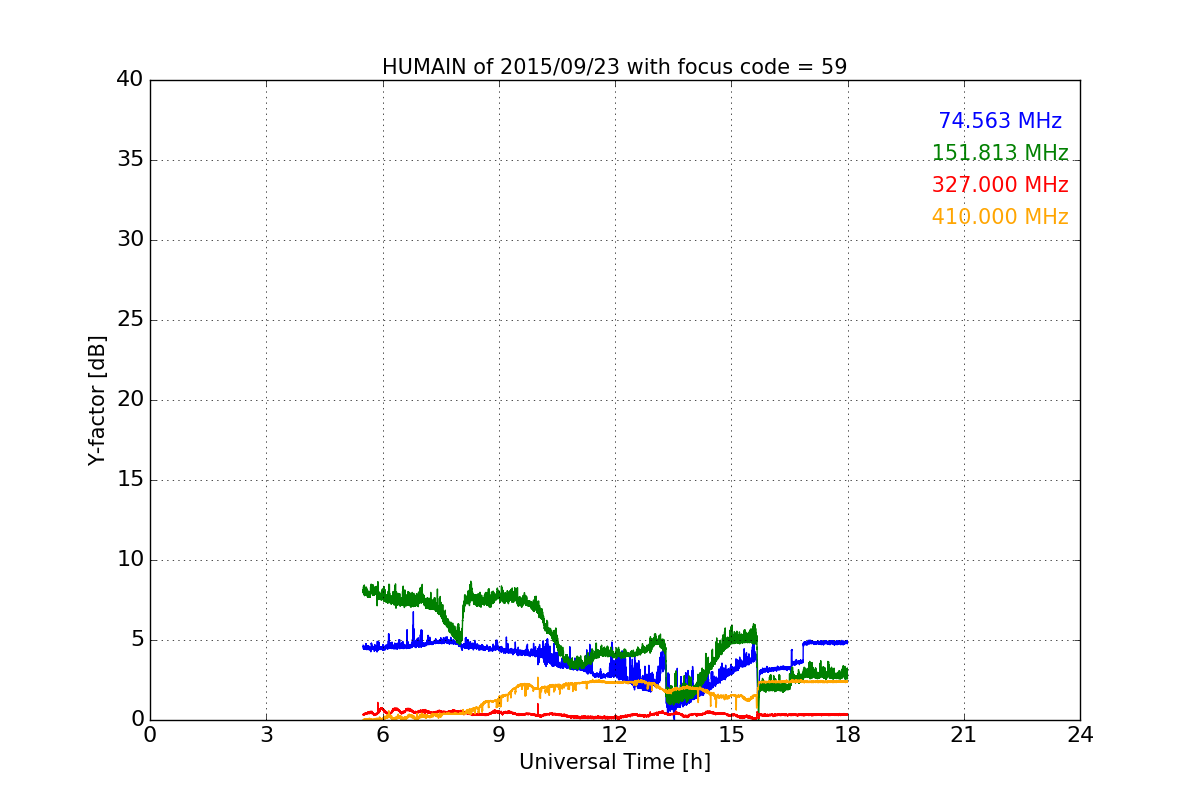Viewport: 1200px width, 800px height.
Task: Click y-axis tick label 20
Action: coord(130,400)
